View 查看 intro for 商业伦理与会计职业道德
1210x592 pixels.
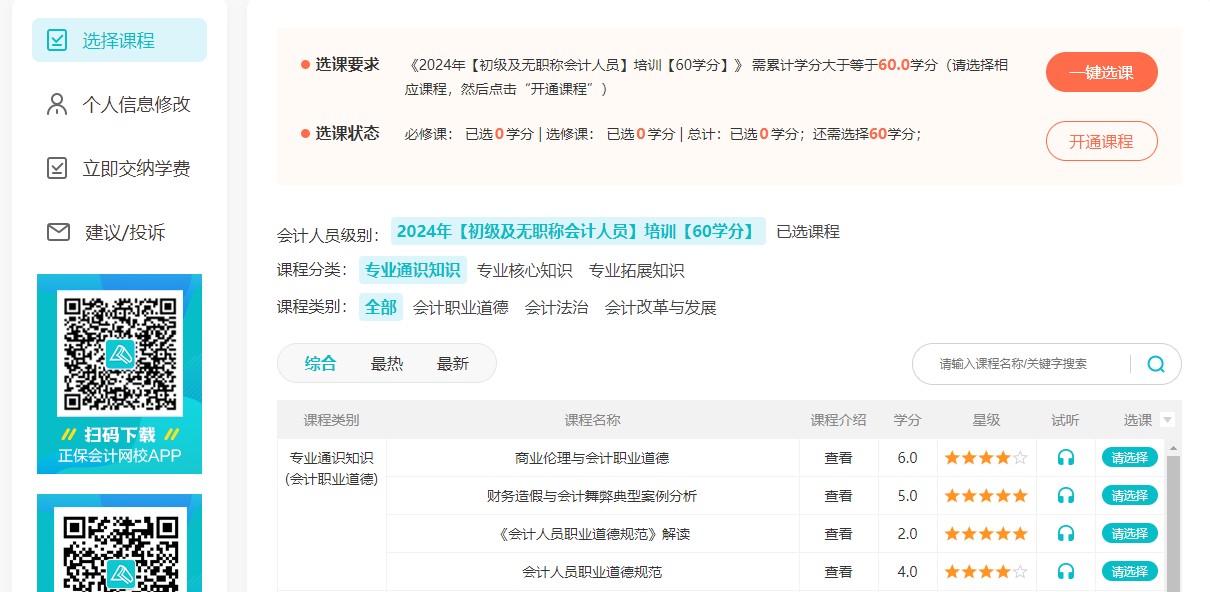point(838,458)
